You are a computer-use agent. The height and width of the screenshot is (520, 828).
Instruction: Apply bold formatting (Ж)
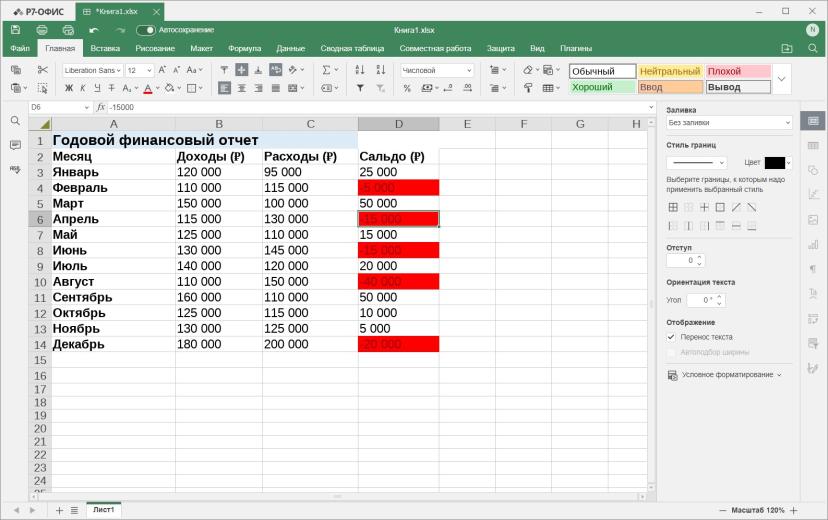coord(69,88)
